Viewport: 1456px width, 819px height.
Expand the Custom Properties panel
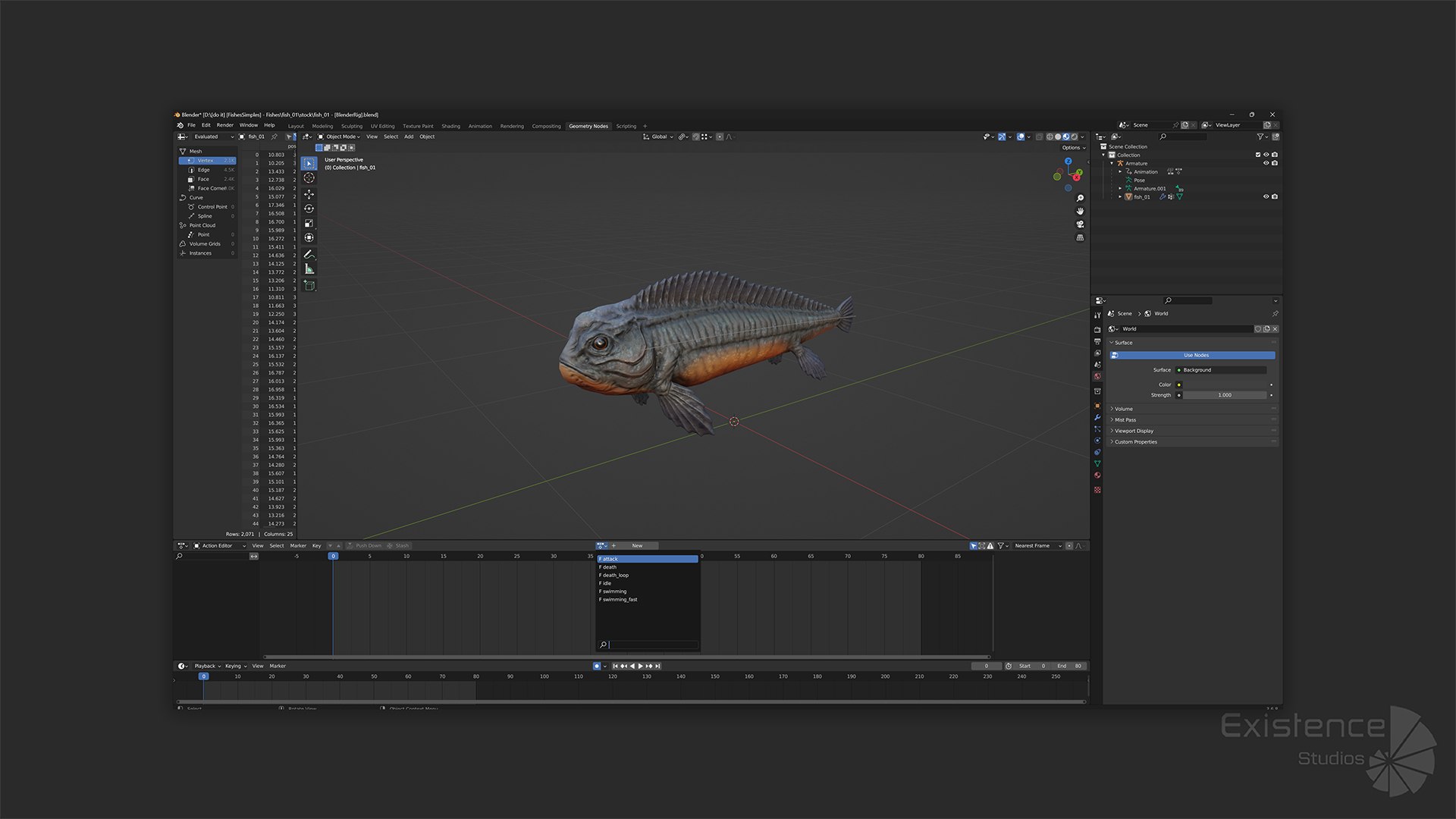1193,442
